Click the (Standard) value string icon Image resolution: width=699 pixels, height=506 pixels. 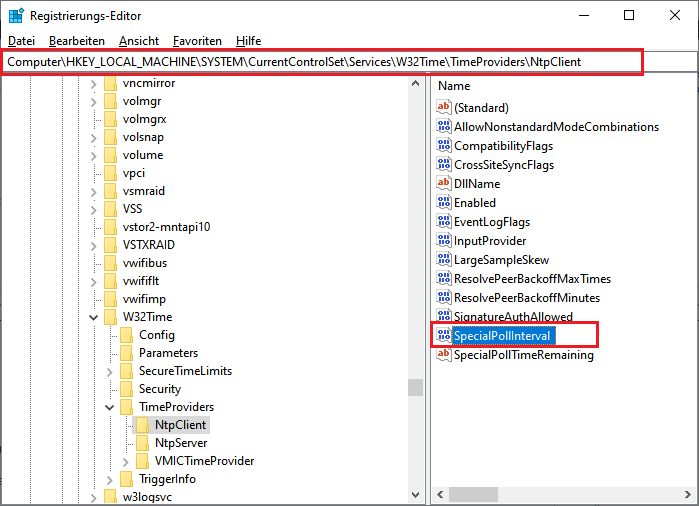444,108
